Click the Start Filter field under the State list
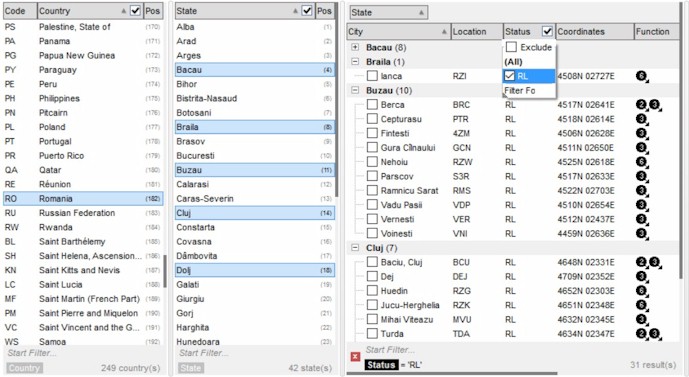Viewport: 689px width, 377px height. pos(255,353)
